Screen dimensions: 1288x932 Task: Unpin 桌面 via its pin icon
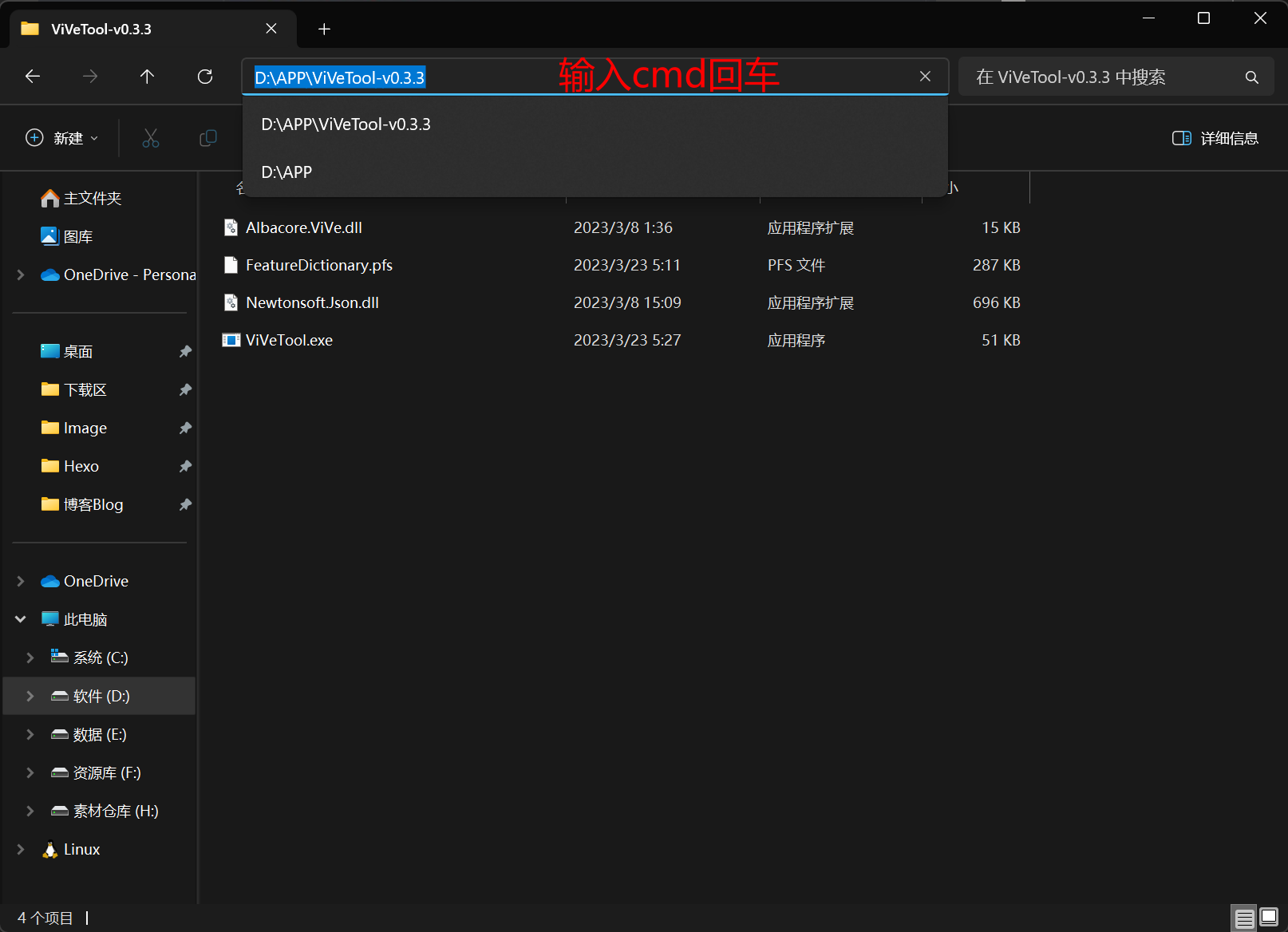[185, 351]
